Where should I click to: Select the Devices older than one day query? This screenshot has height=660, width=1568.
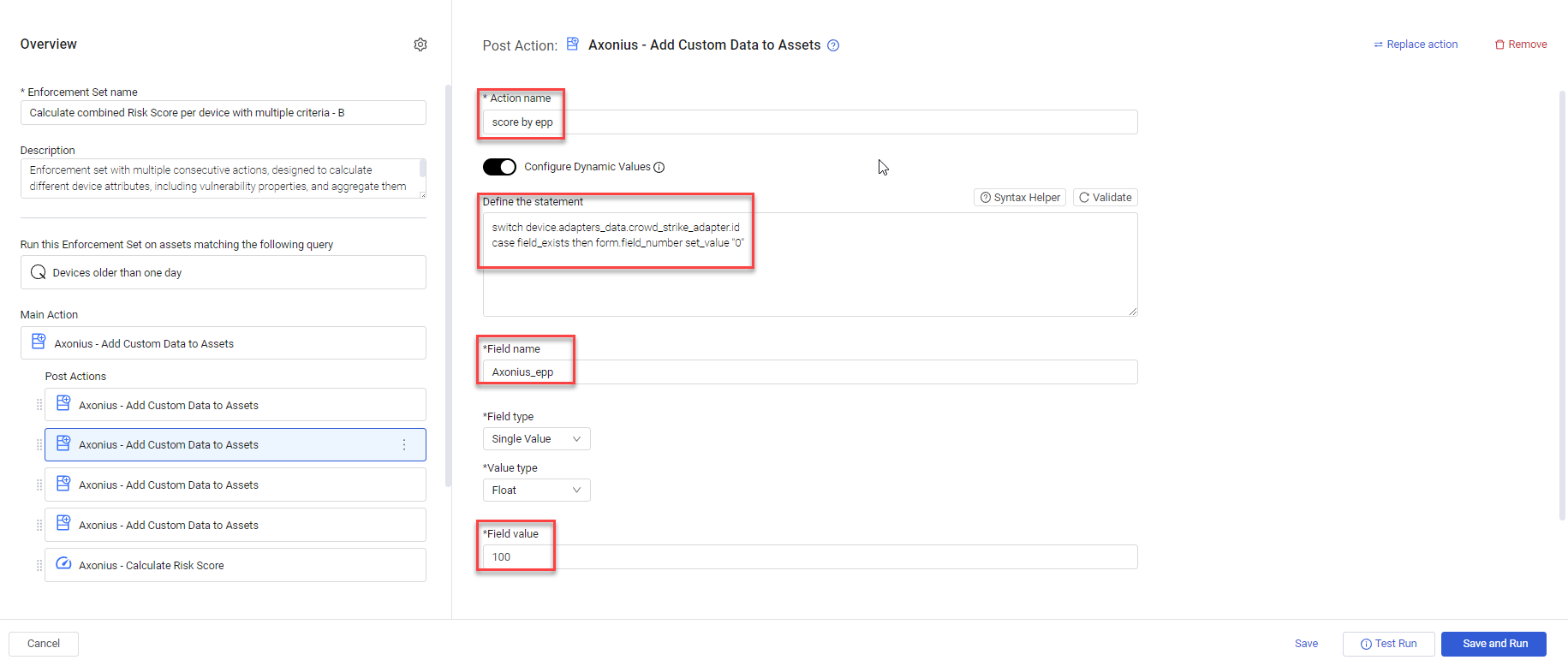coord(224,272)
